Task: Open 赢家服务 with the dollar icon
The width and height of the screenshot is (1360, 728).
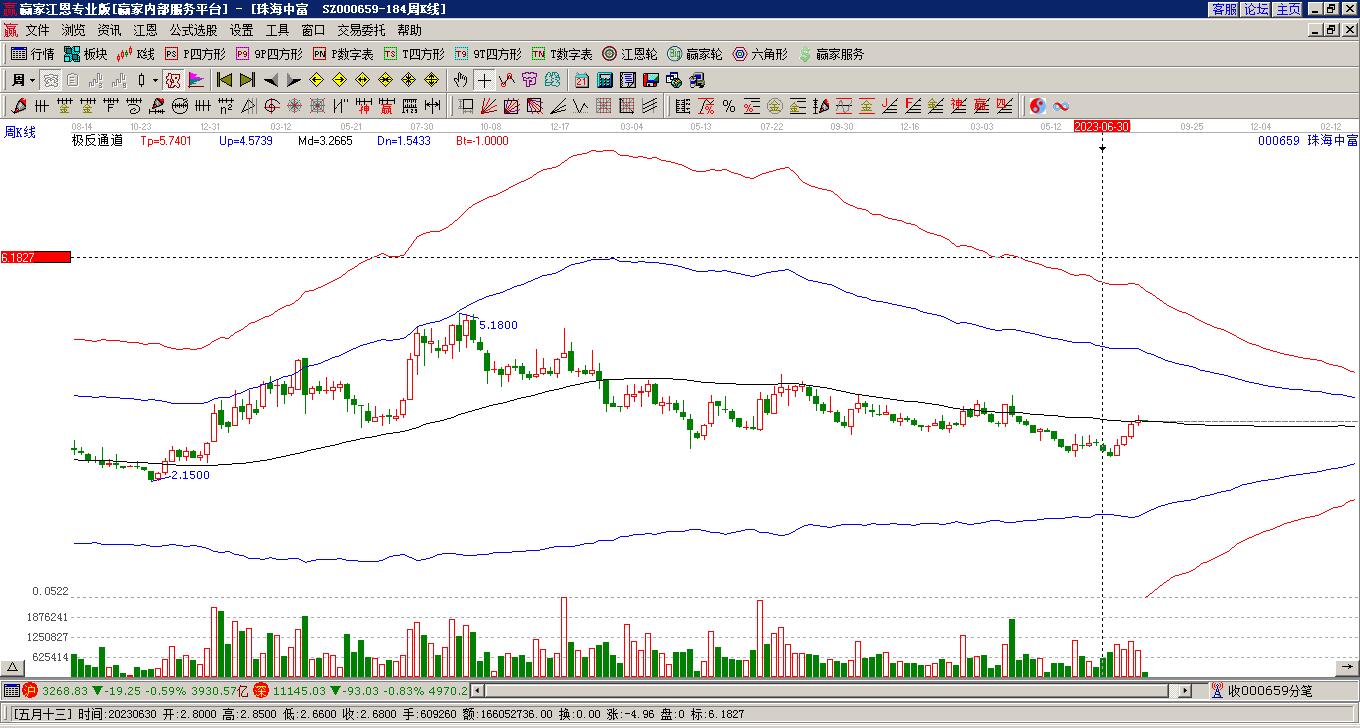Action: [831, 54]
